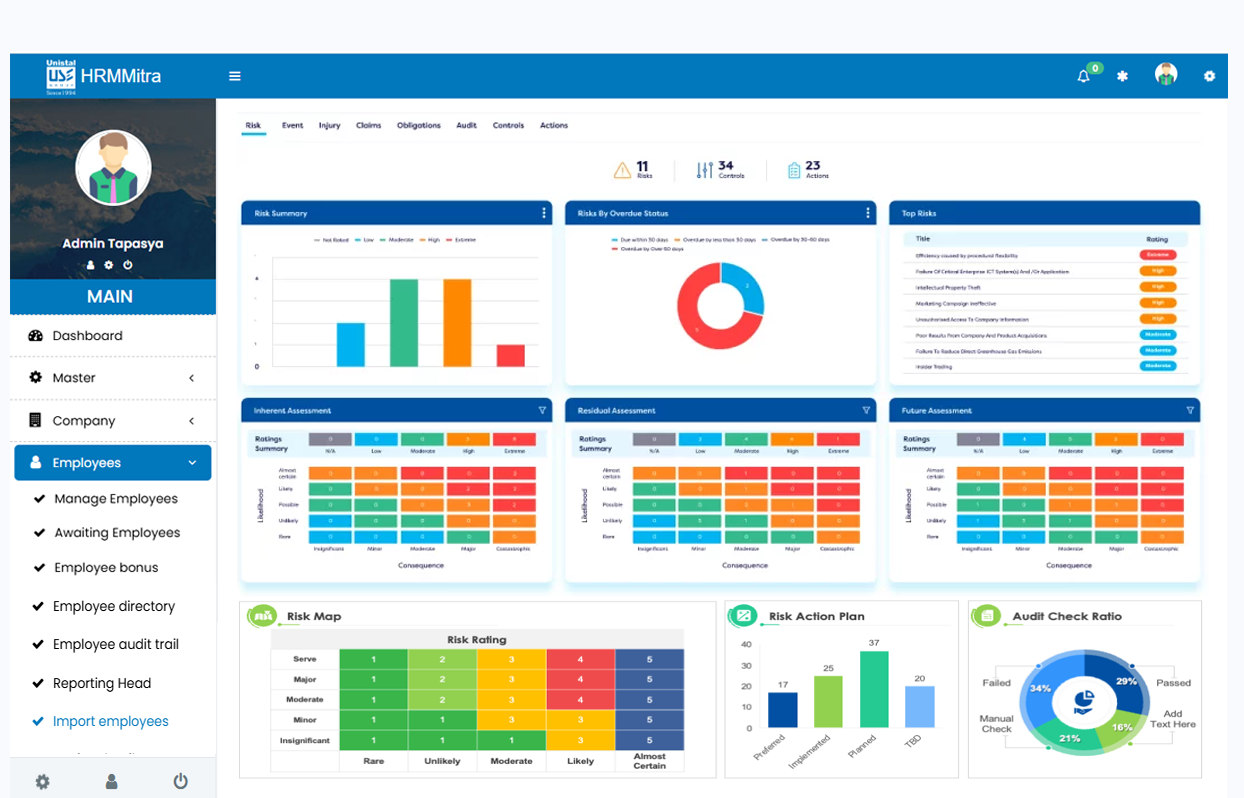This screenshot has height=798, width=1244.
Task: Click the hamburger menu icon in header
Action: (x=235, y=76)
